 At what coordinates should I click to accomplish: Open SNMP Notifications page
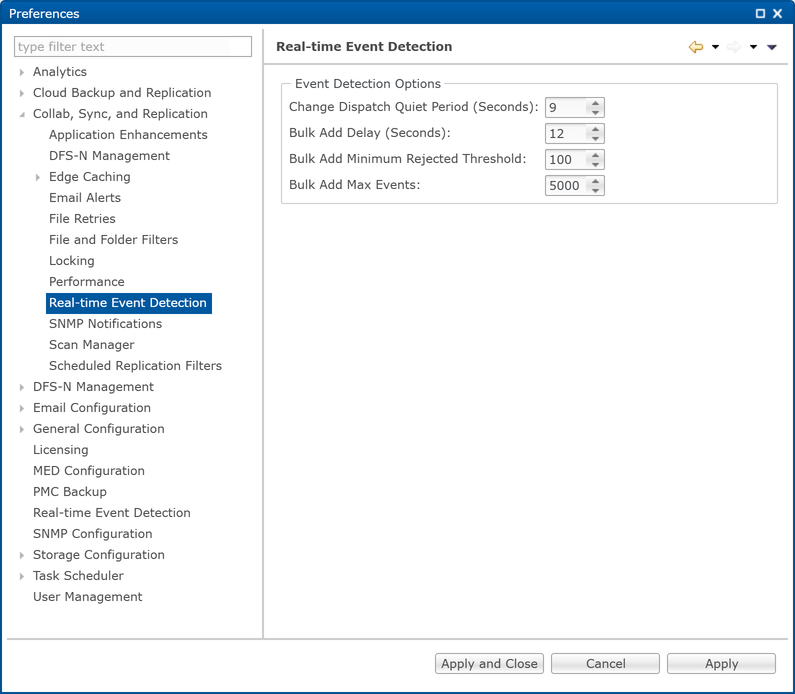click(x=105, y=324)
